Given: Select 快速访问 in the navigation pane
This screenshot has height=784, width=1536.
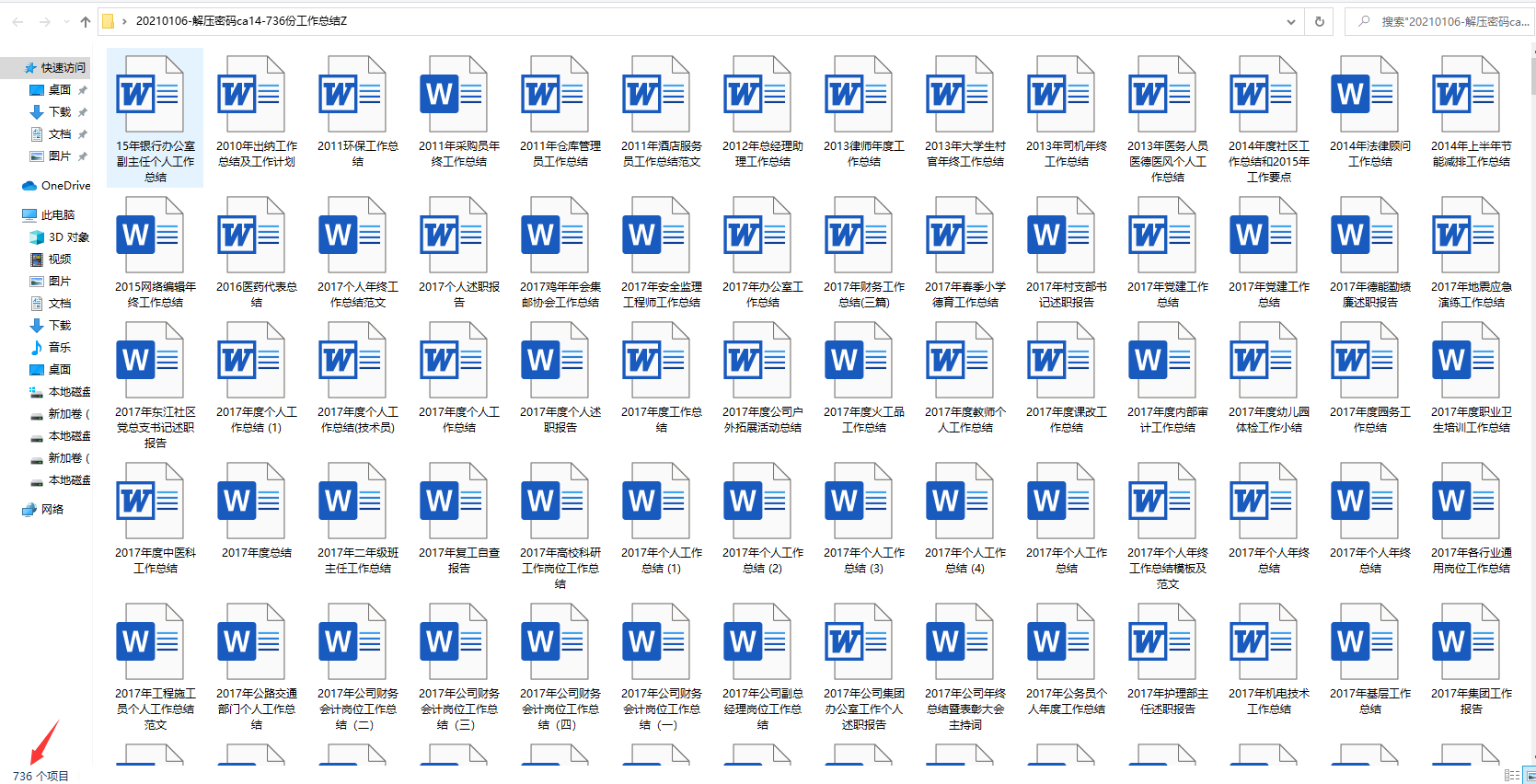Looking at the screenshot, I should point(63,68).
